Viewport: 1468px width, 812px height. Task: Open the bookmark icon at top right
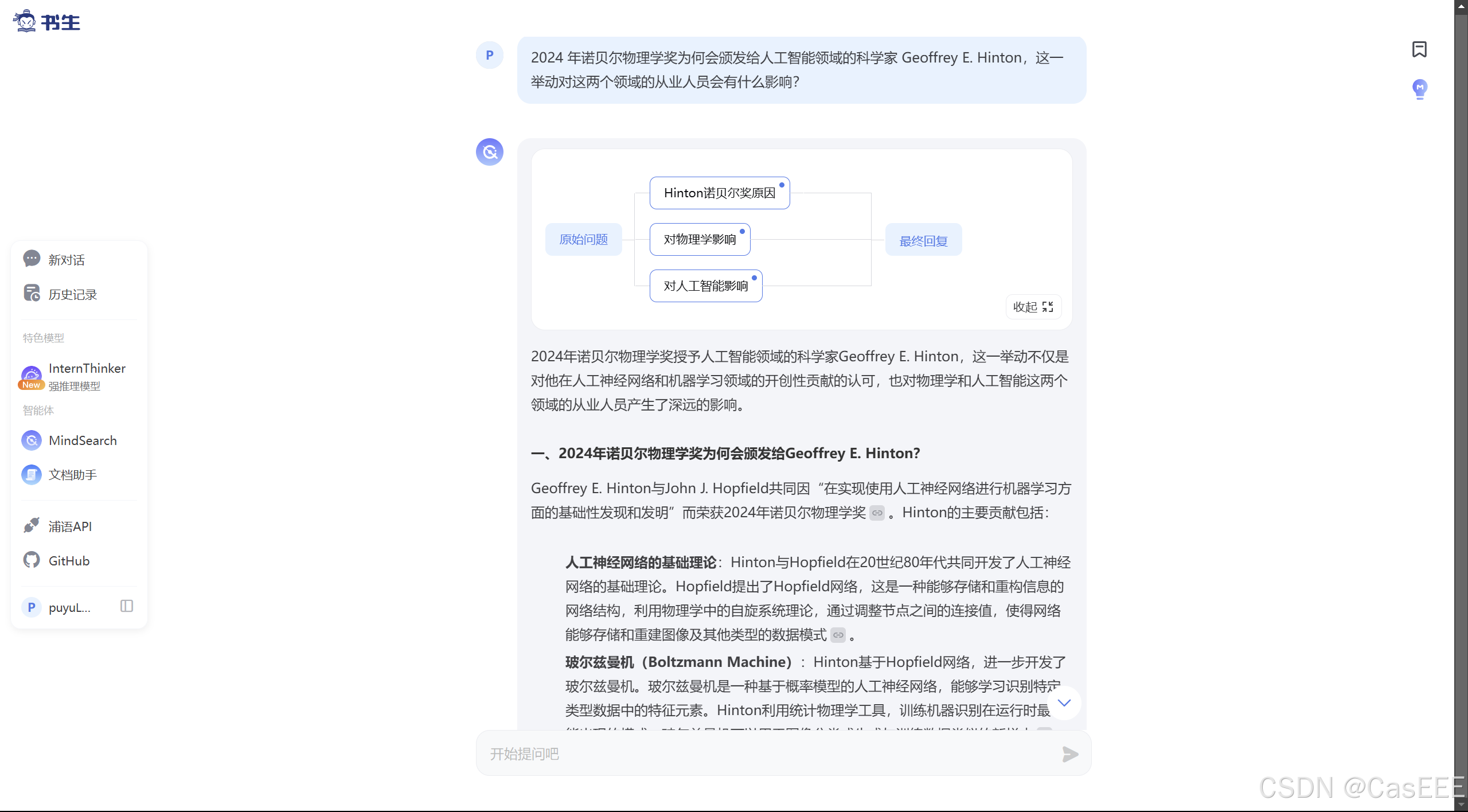[x=1419, y=49]
